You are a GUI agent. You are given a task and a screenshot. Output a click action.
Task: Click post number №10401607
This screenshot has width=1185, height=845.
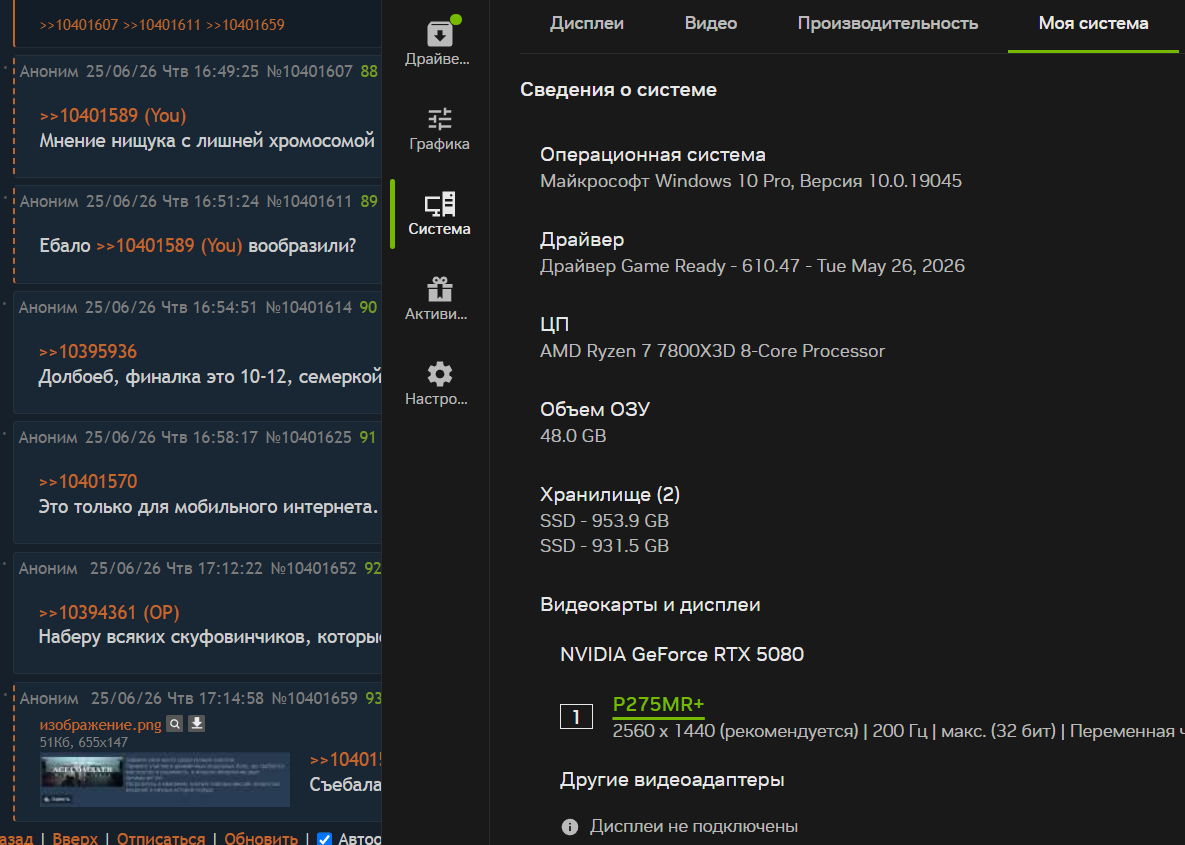click(309, 72)
